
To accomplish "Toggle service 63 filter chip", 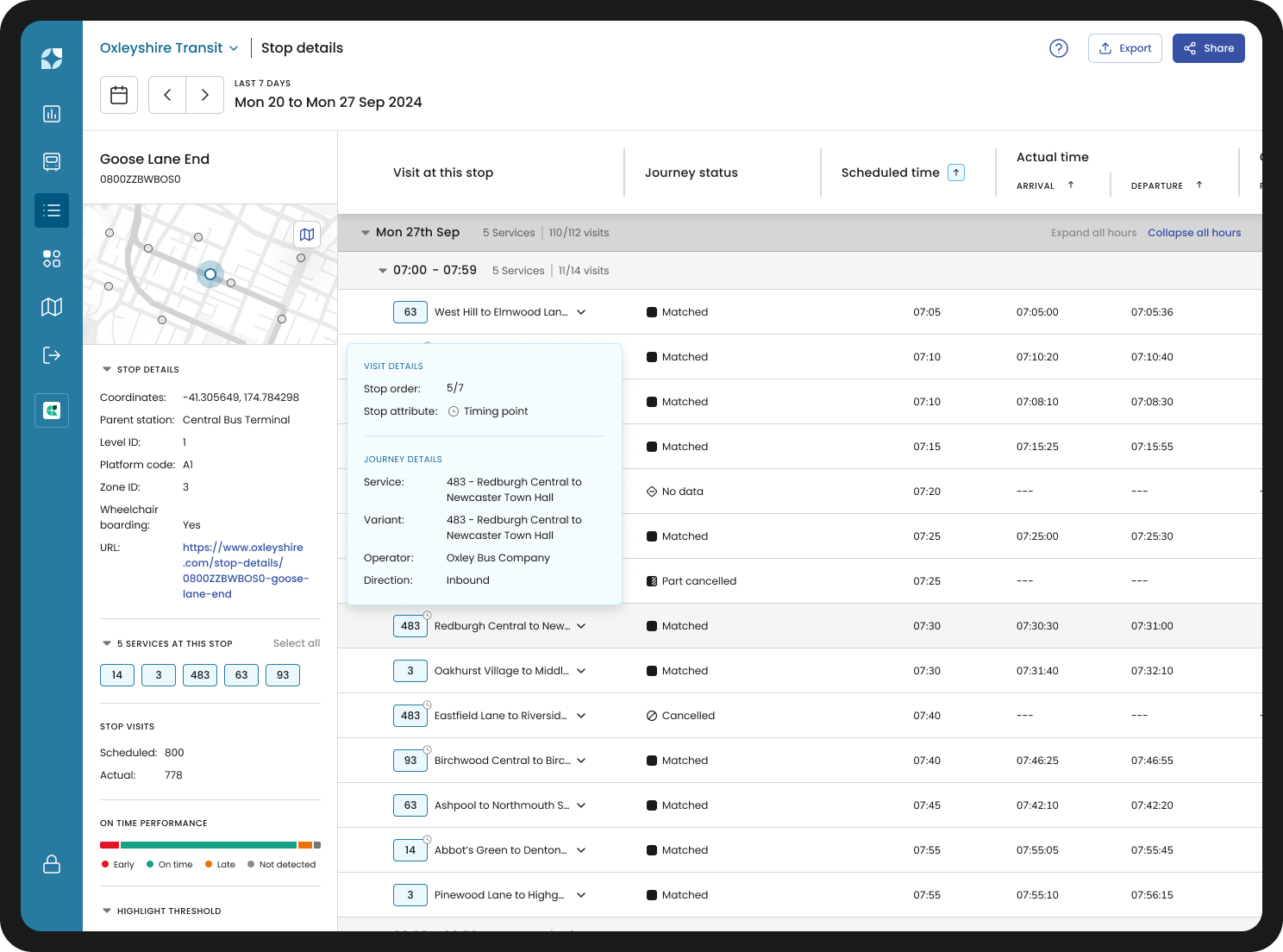I will (241, 675).
